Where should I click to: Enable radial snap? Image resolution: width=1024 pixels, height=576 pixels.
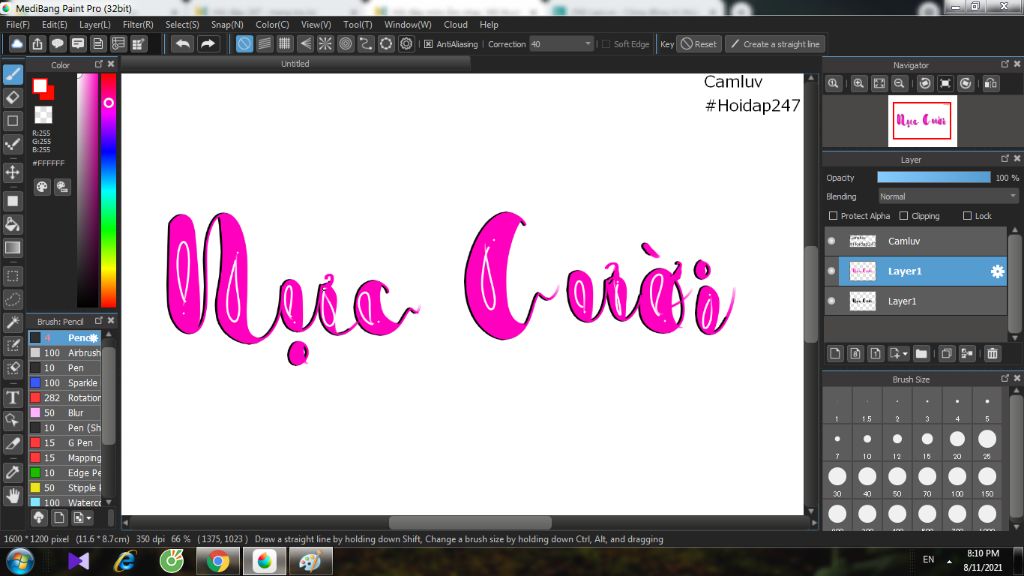325,44
